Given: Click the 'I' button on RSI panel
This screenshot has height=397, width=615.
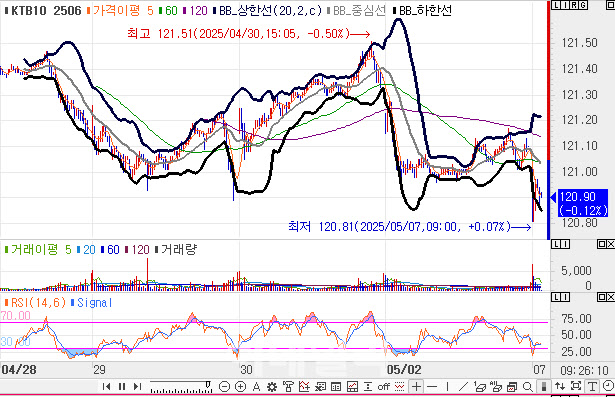Looking at the screenshot, I should click(x=565, y=297).
